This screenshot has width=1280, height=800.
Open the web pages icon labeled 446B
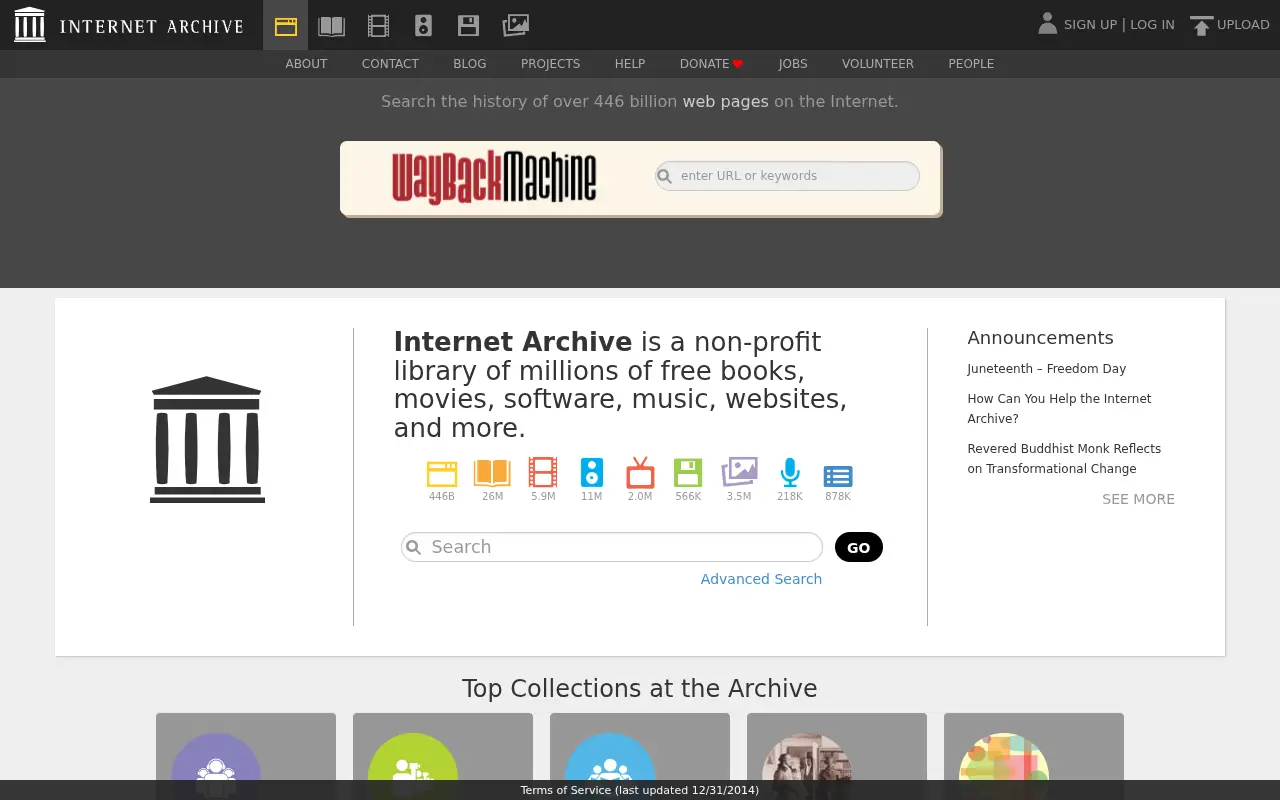point(442,473)
